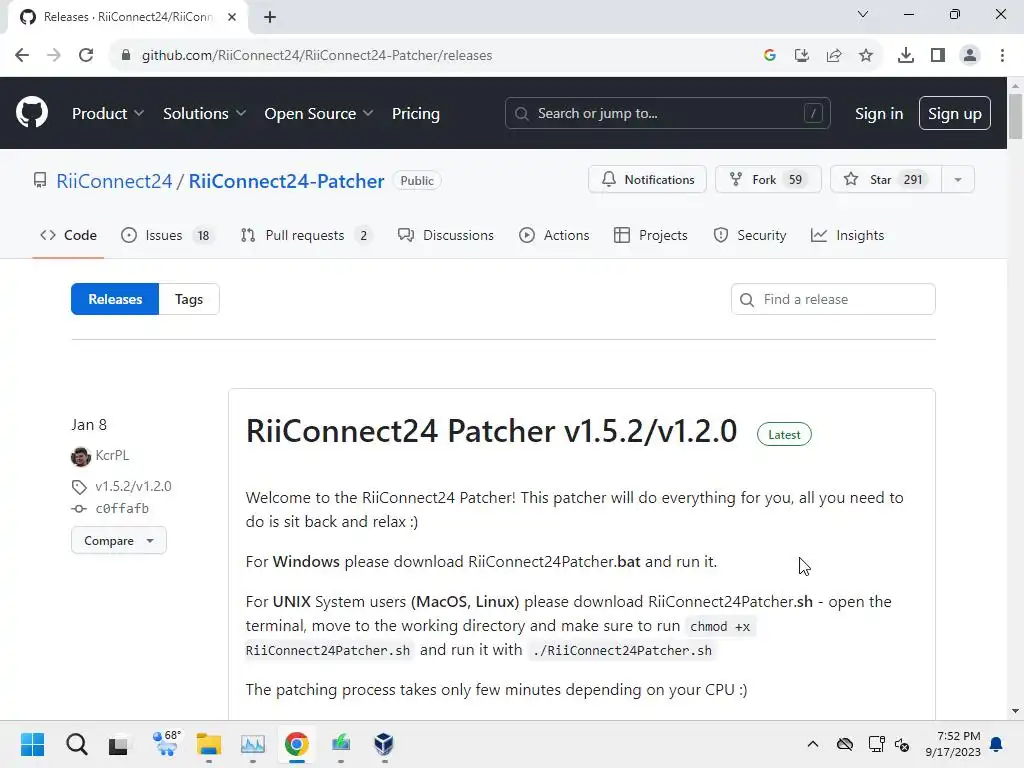
Task: Open the weather widget showing 68°
Action: point(166,744)
